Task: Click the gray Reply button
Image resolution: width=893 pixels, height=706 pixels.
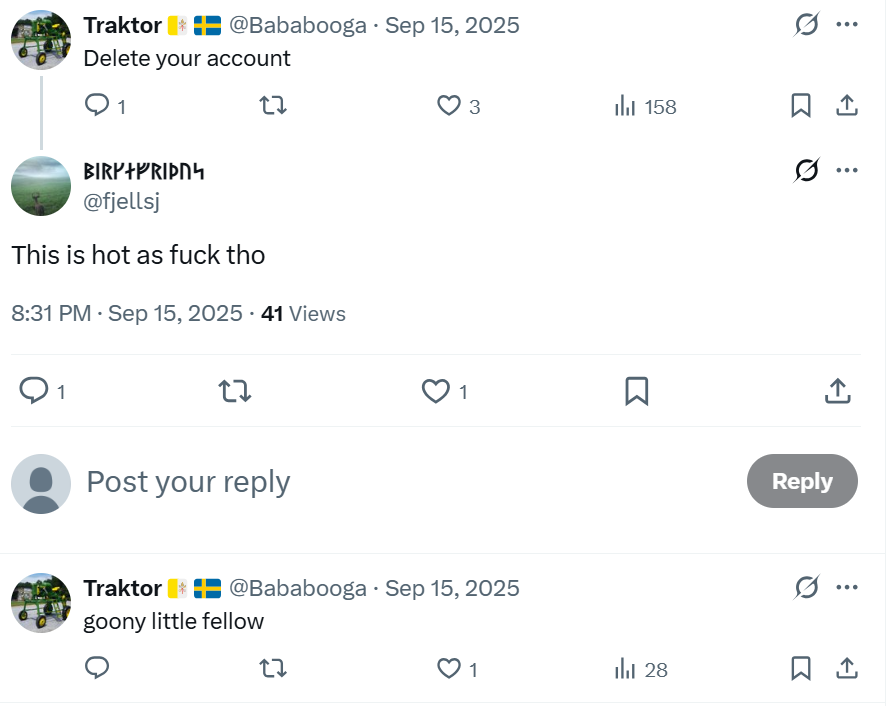Action: coord(802,481)
